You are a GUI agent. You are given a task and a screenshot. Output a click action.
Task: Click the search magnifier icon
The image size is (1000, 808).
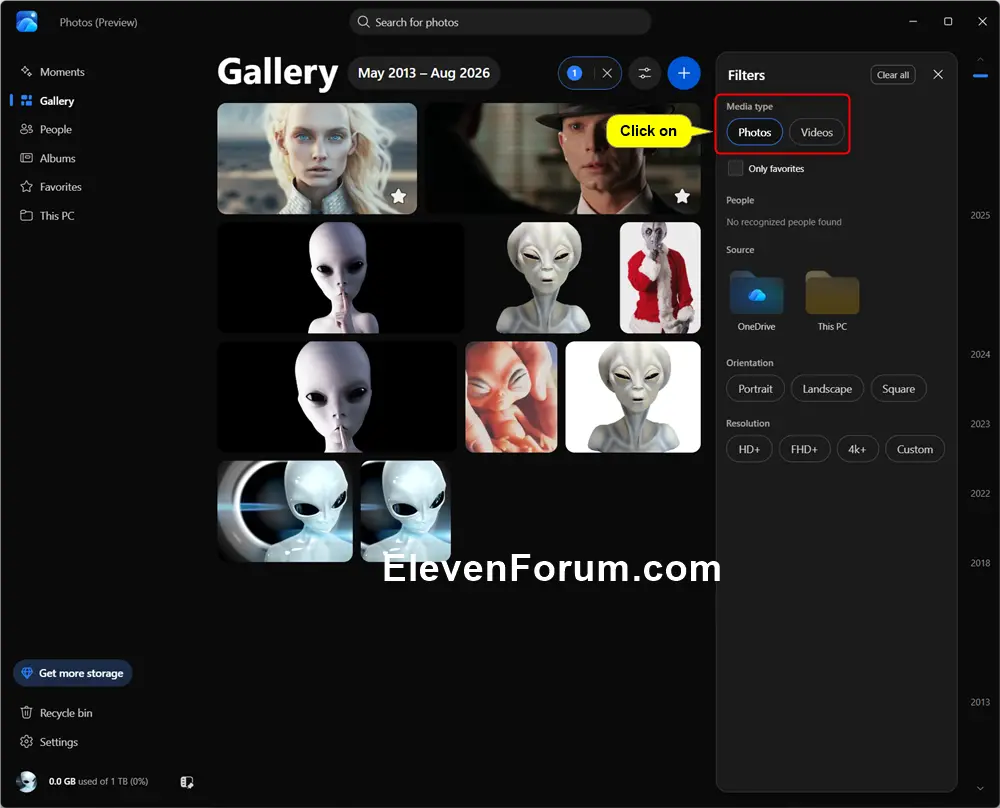click(364, 22)
